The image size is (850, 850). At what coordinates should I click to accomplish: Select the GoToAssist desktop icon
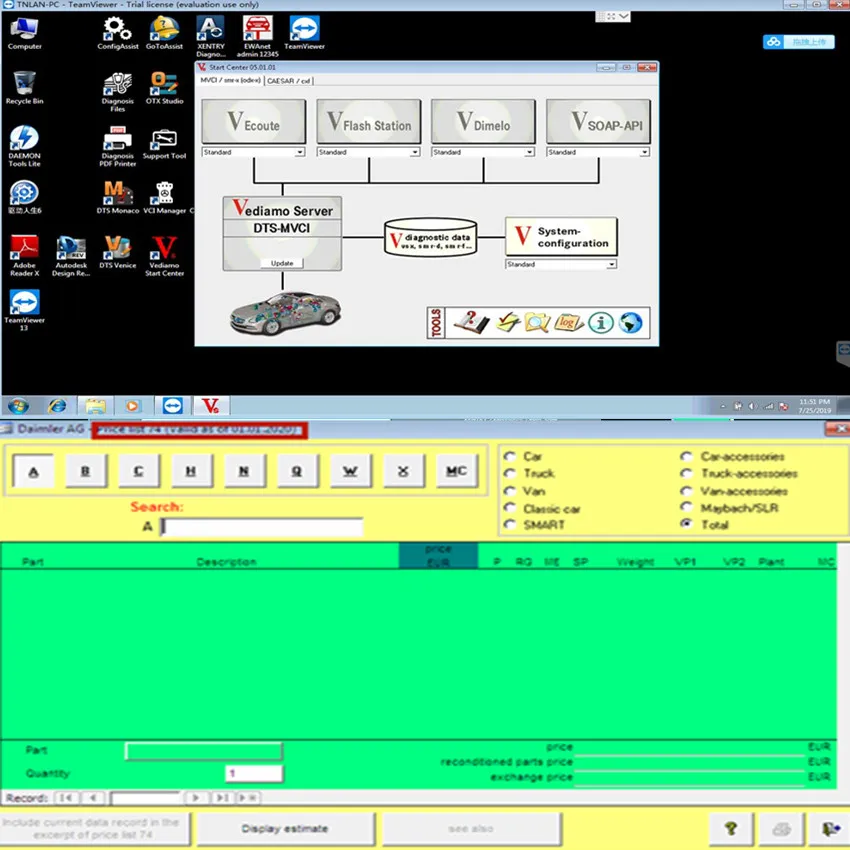click(x=164, y=34)
